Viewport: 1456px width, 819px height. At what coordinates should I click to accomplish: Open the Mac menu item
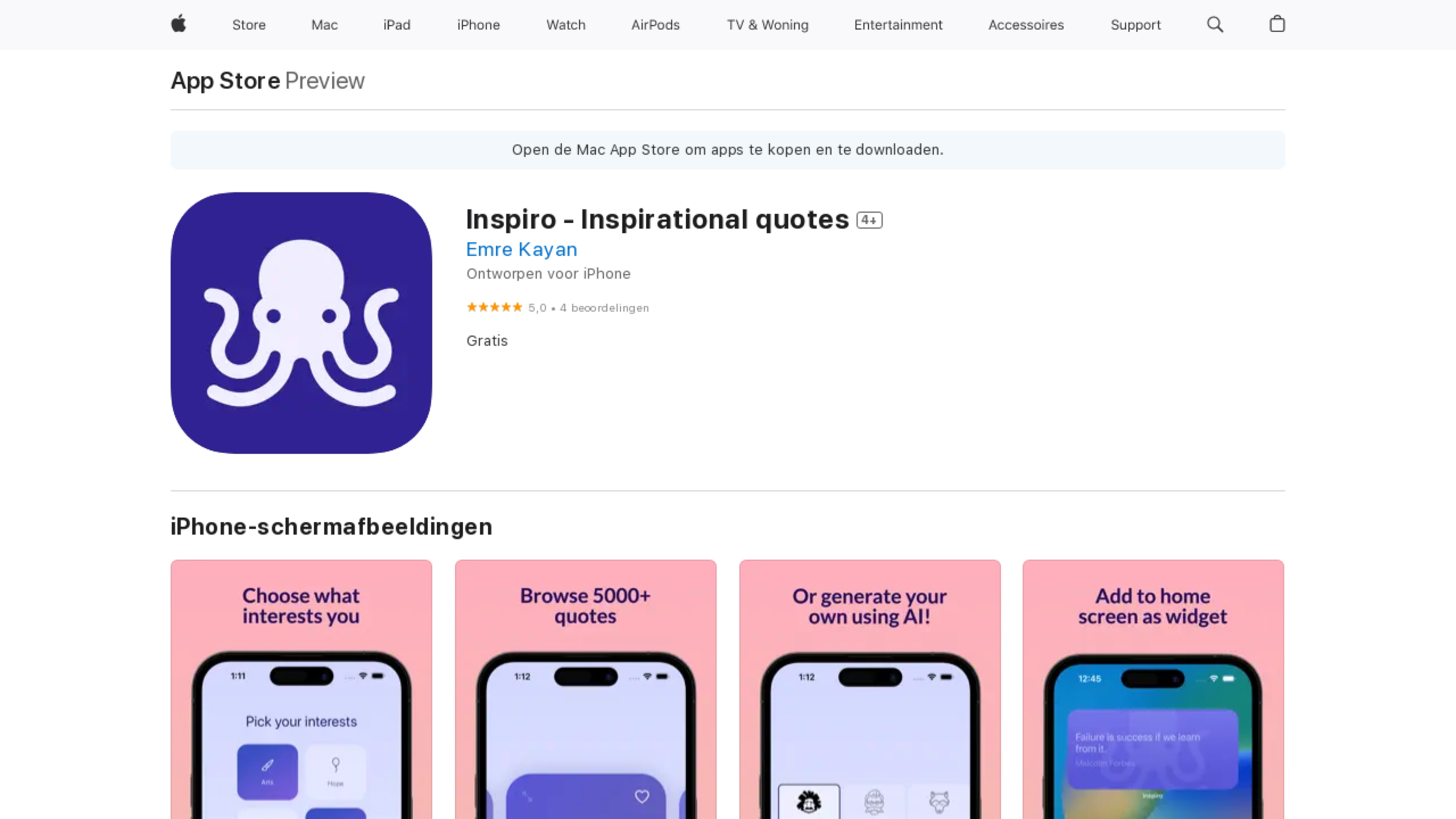325,25
